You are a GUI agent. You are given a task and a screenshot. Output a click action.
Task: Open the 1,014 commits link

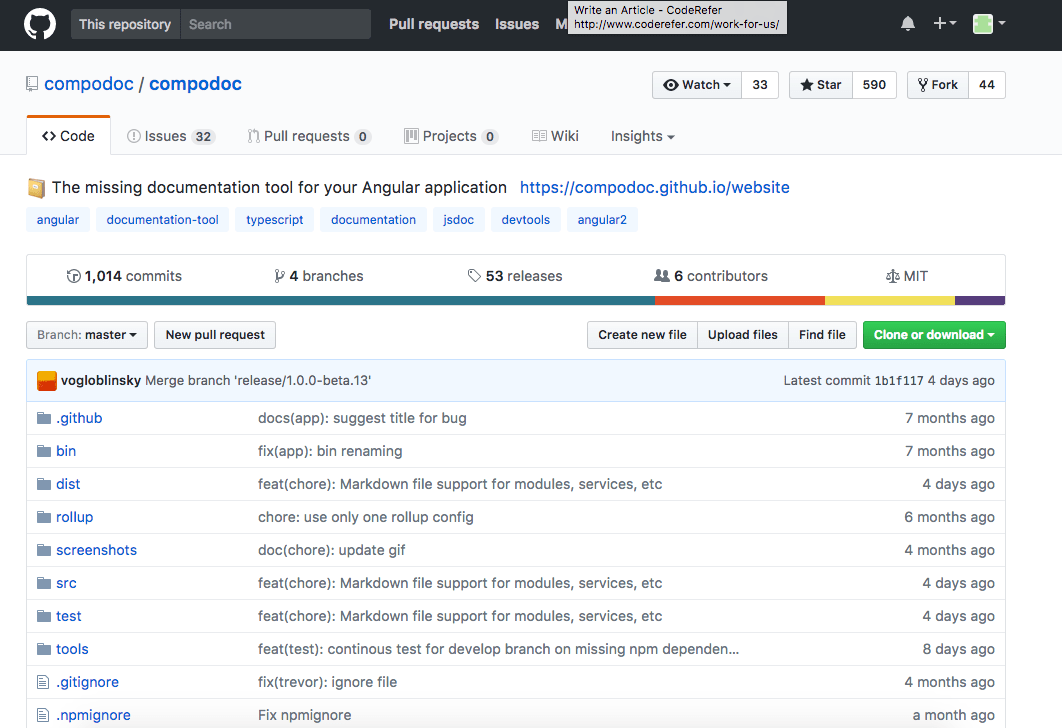(x=124, y=276)
